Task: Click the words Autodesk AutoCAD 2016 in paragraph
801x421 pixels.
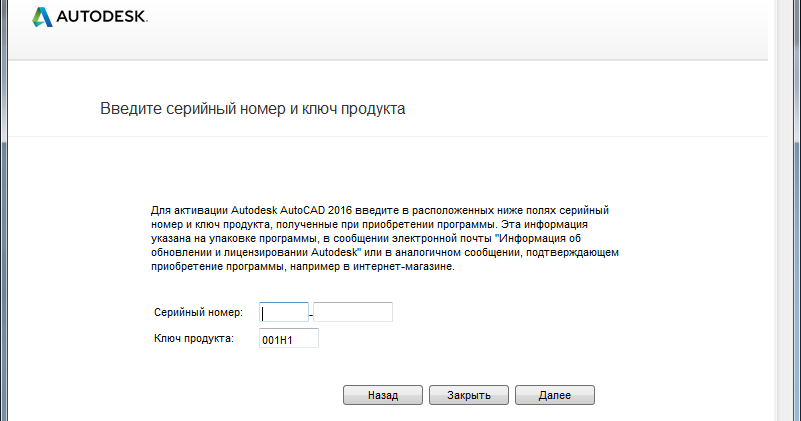Action: coord(291,210)
